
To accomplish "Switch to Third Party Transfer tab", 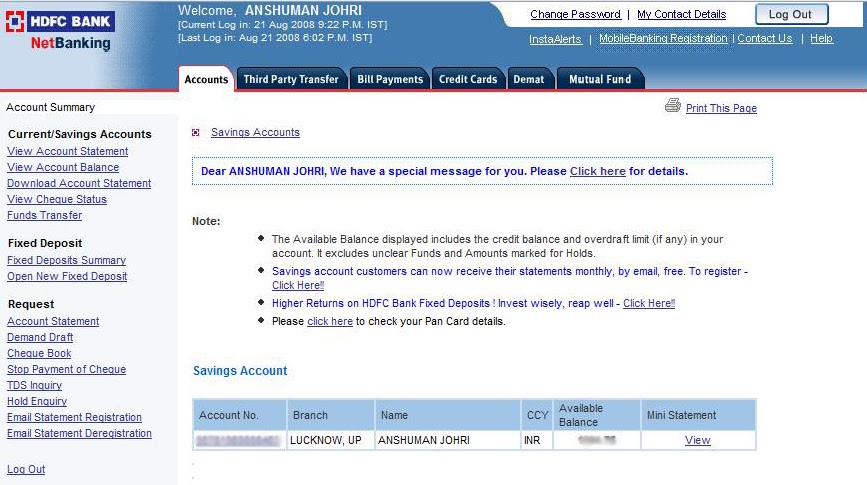I will pyautogui.click(x=291, y=79).
